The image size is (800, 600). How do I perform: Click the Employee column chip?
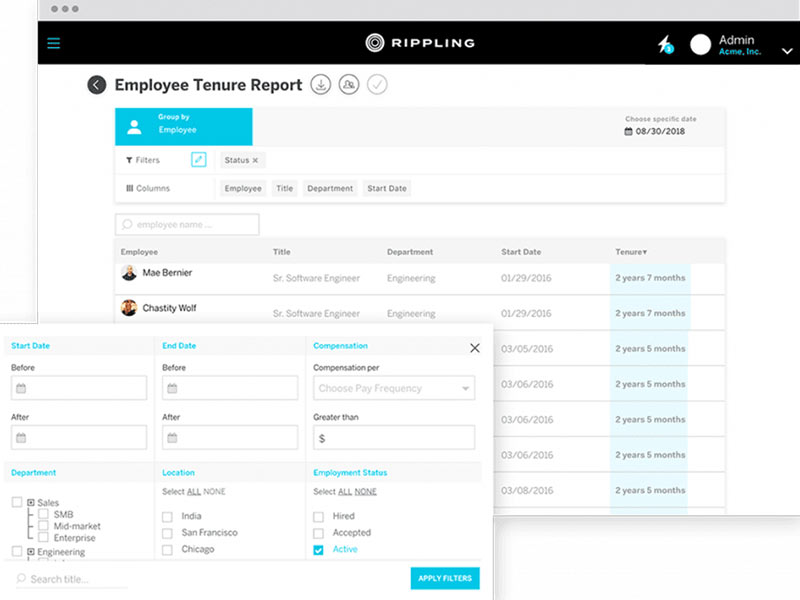point(243,188)
